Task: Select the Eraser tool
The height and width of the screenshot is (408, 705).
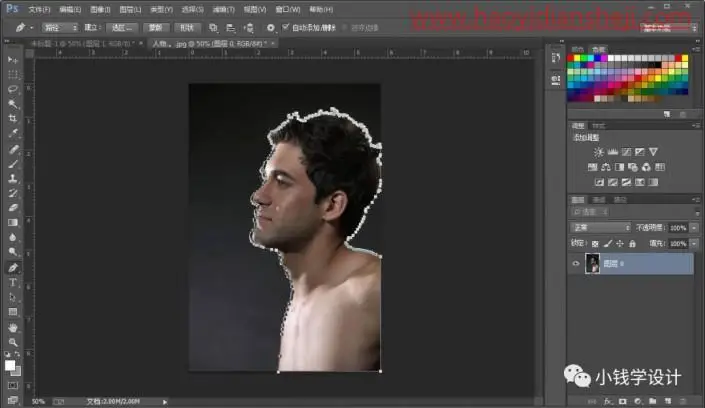Action: [13, 208]
